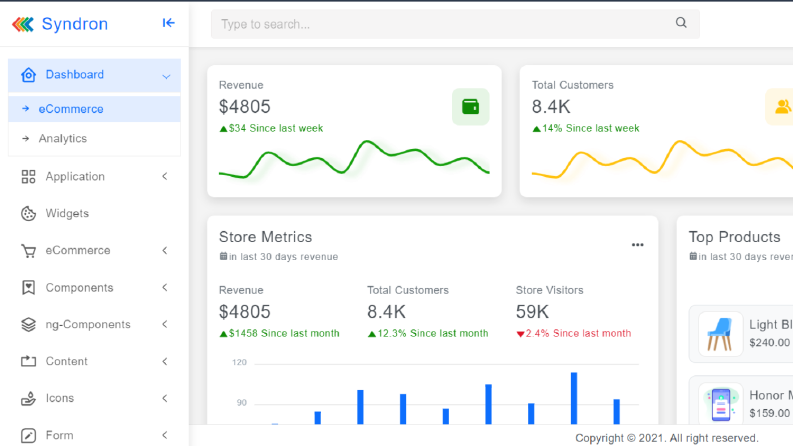Screen dimensions: 793x446
Task: Click the Form edit icon
Action: pyautogui.click(x=28, y=435)
